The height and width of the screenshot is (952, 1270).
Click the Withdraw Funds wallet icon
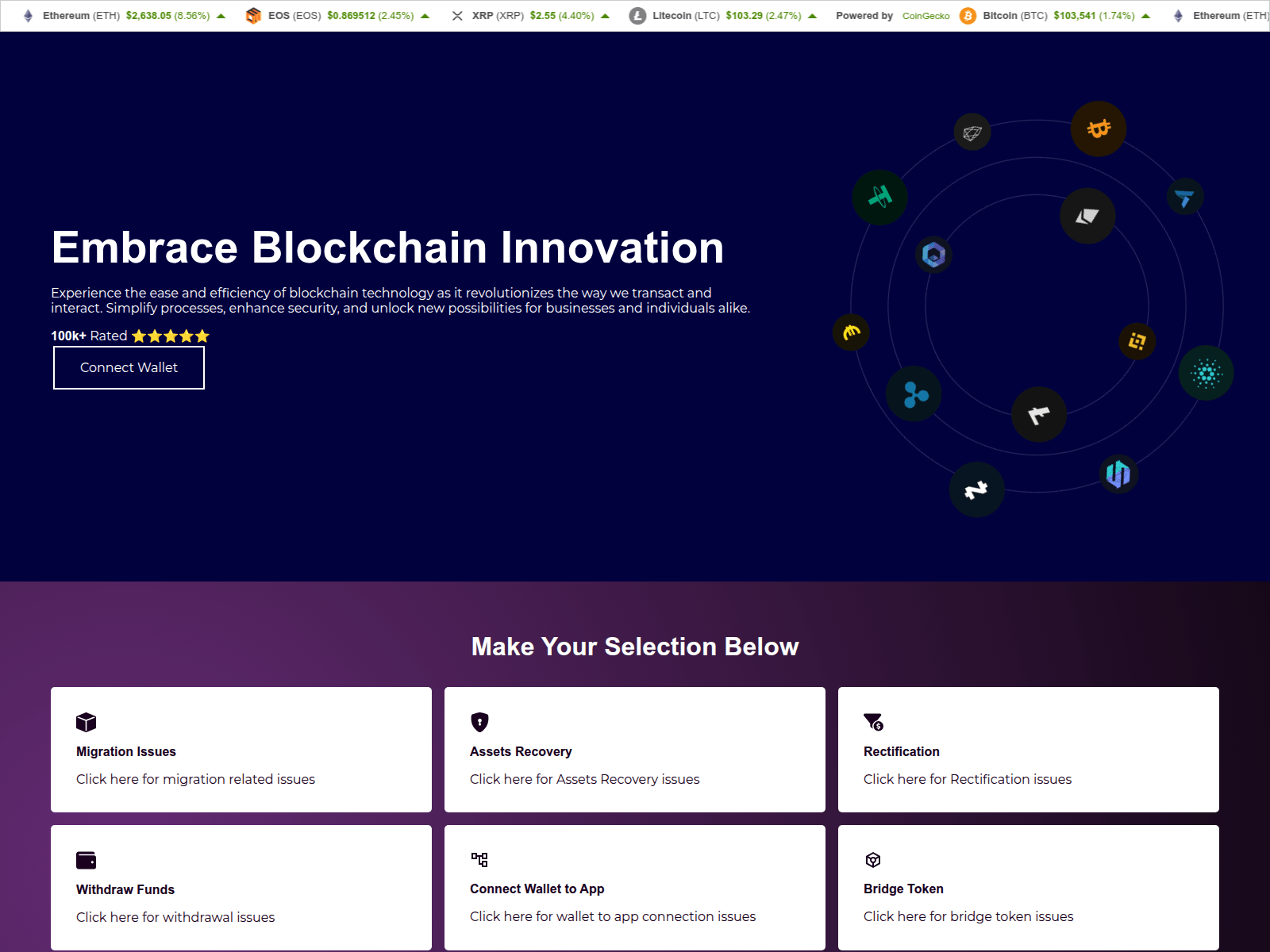click(86, 860)
